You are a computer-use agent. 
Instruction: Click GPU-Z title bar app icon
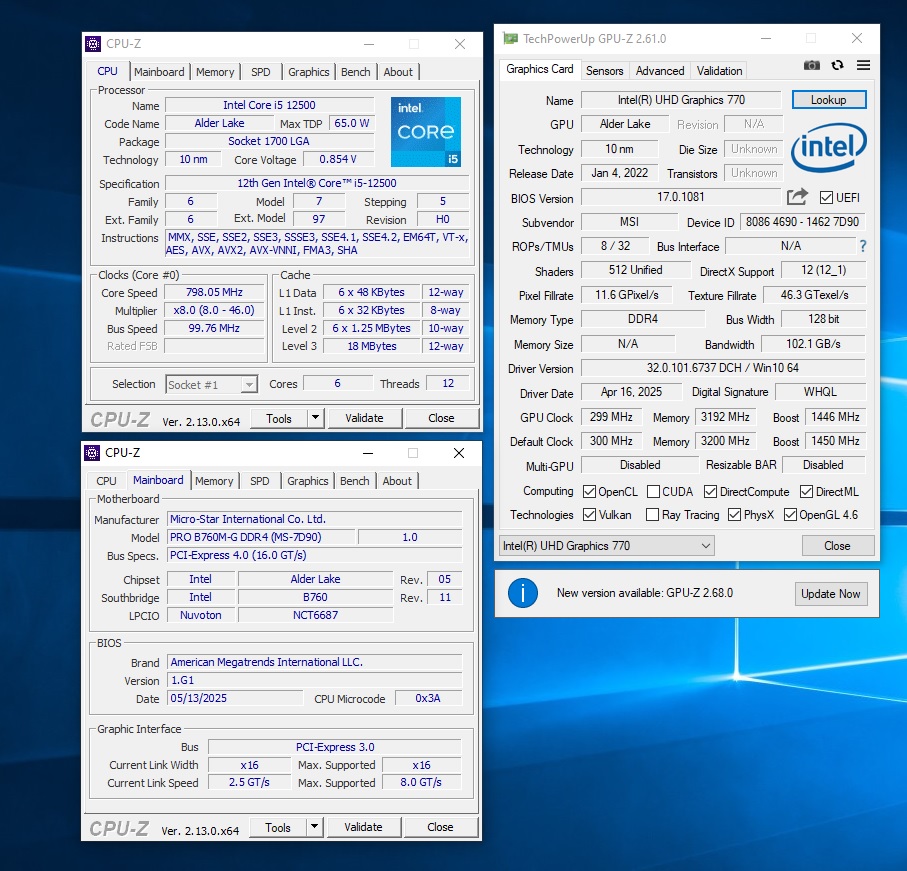tap(510, 39)
